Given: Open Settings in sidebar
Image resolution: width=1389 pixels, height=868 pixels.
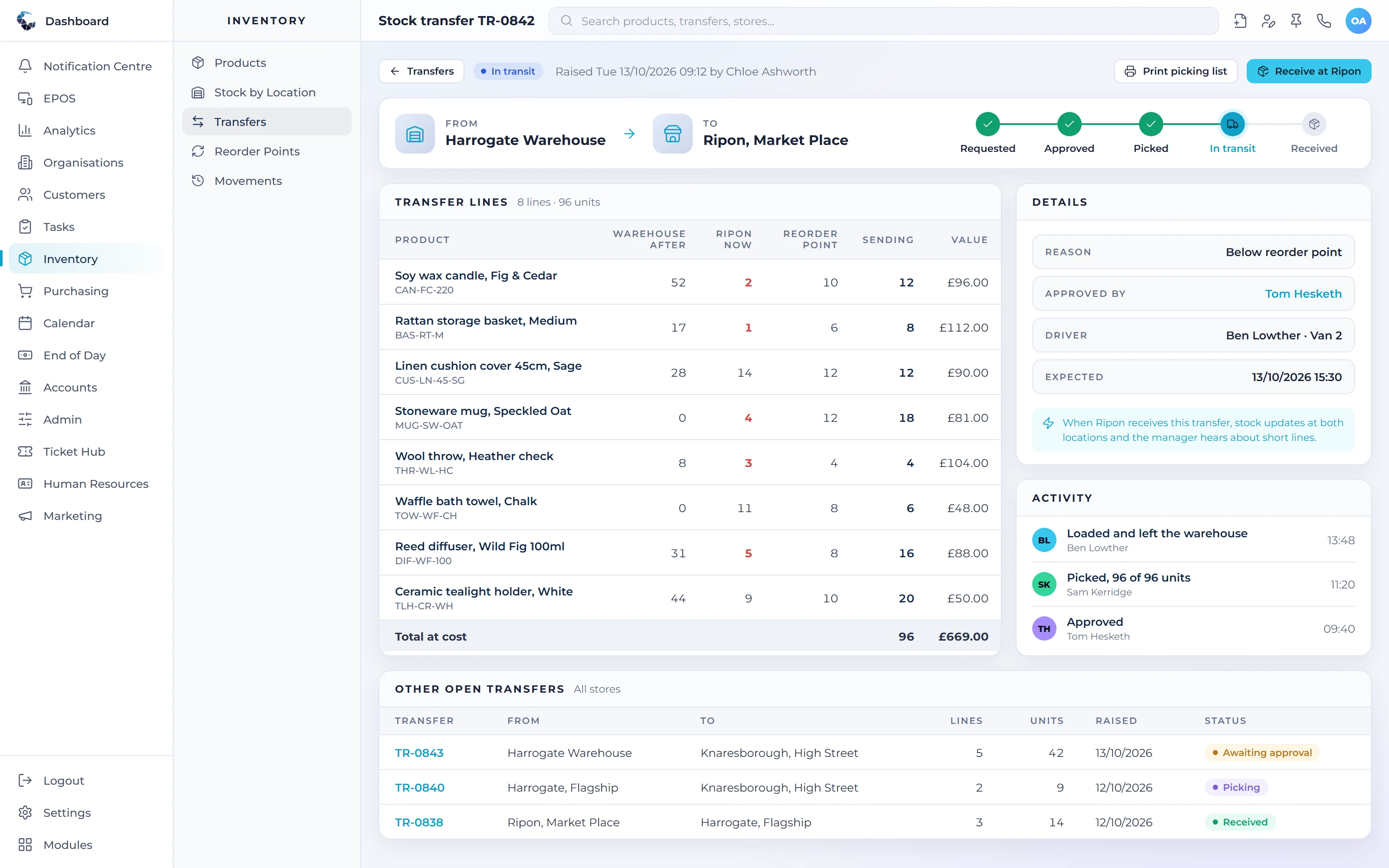Looking at the screenshot, I should (86, 813).
